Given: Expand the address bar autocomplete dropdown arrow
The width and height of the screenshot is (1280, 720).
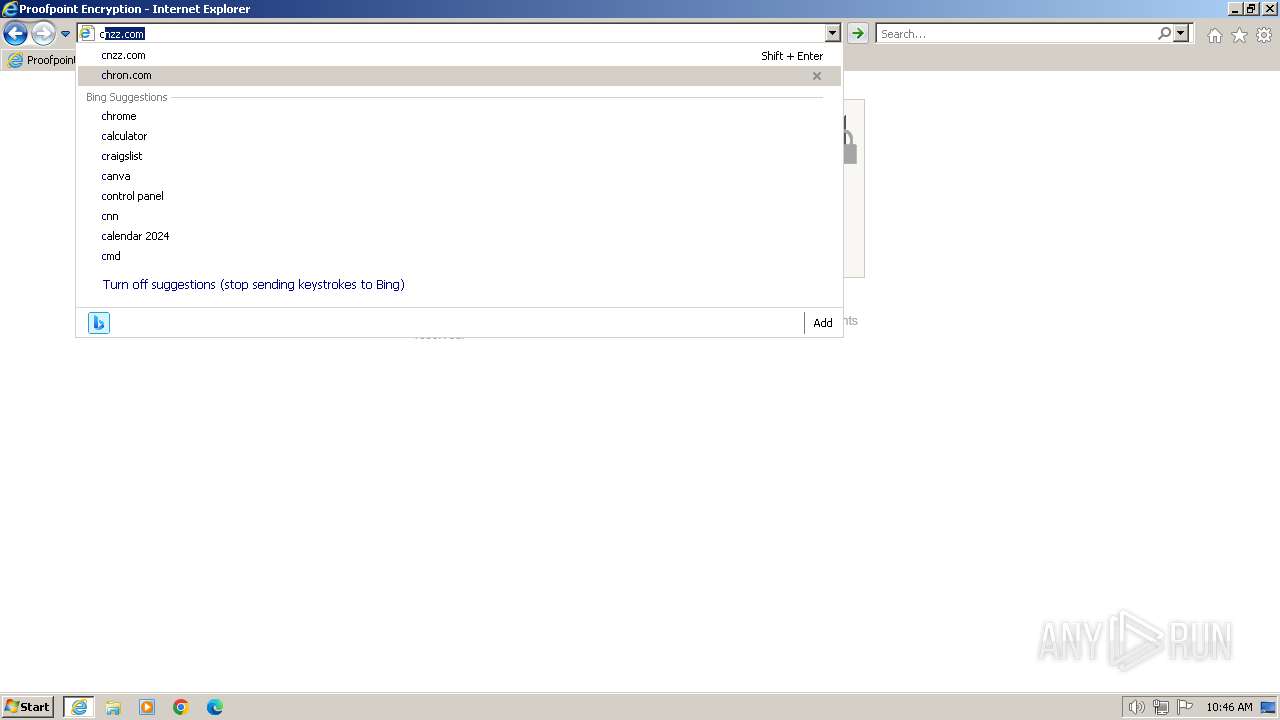Looking at the screenshot, I should pyautogui.click(x=833, y=34).
